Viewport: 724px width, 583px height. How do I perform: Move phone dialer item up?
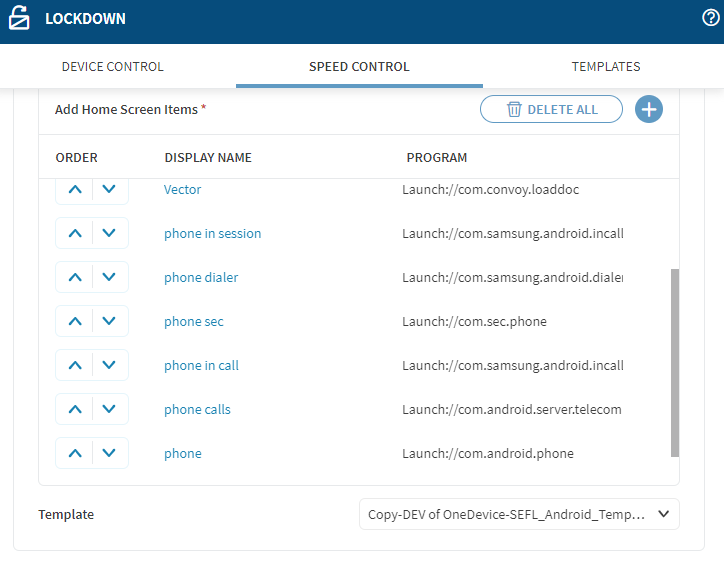[75, 277]
